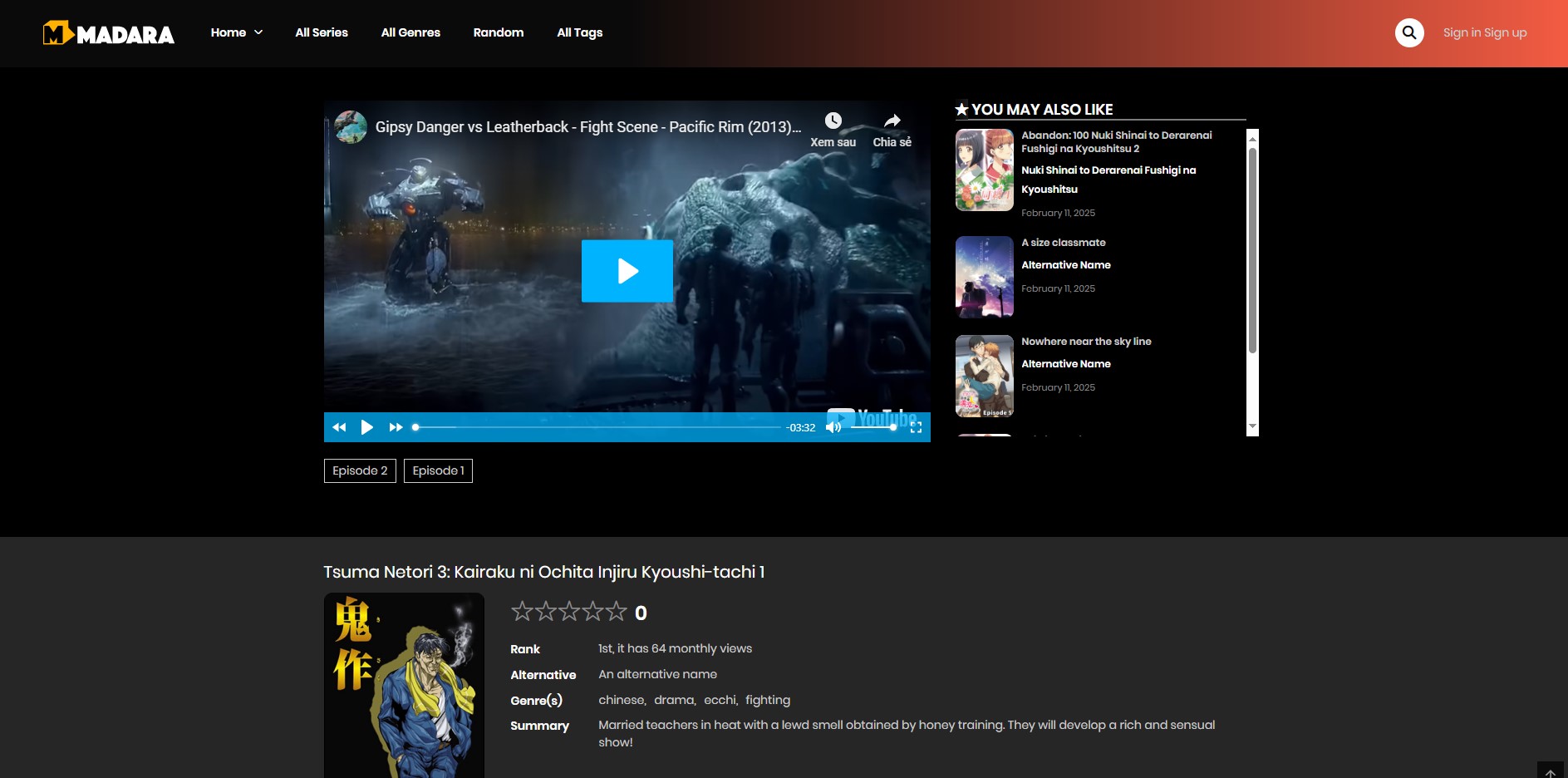
Task: Click the big blue play button
Action: point(627,271)
